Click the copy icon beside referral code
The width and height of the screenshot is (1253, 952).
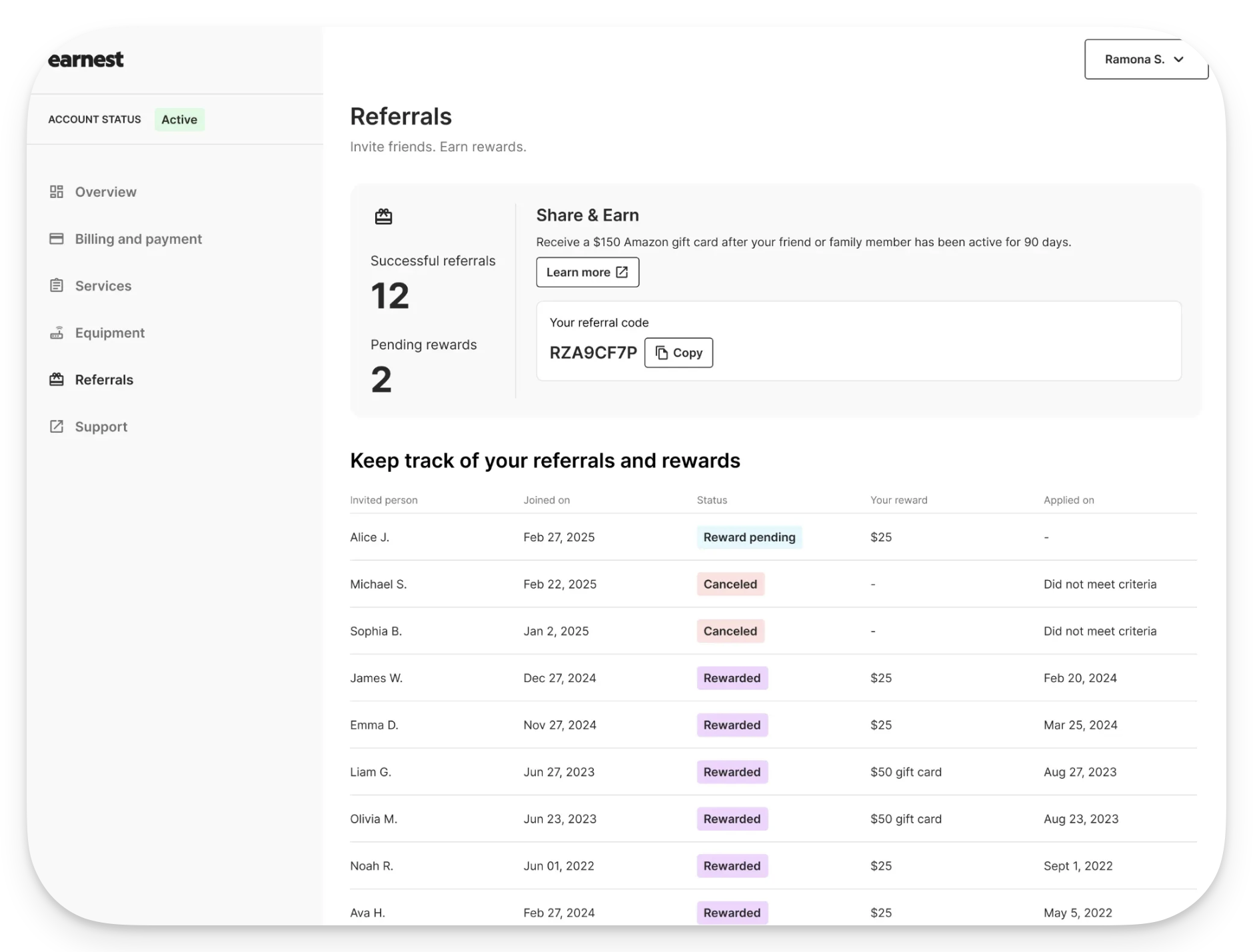point(662,353)
